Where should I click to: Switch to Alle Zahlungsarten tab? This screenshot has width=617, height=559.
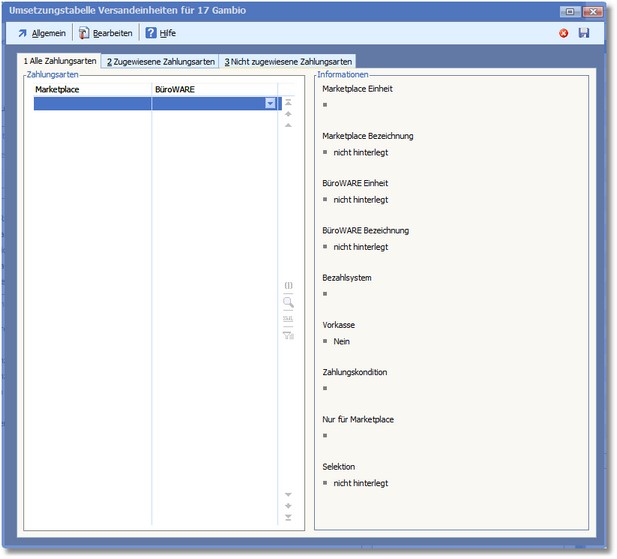point(60,62)
